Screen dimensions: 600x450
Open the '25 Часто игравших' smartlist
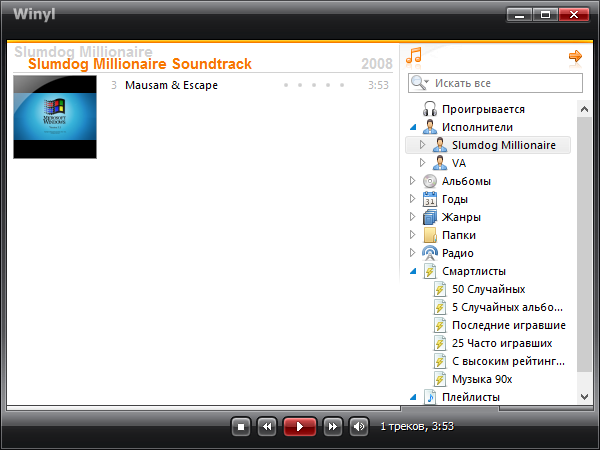502,343
